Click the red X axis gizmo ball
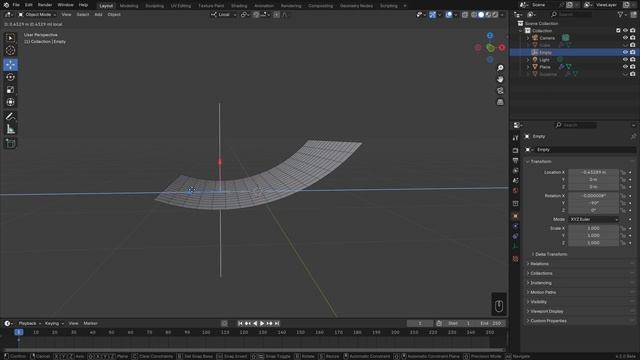Screen dimensions: 640x360 [x=502, y=48]
